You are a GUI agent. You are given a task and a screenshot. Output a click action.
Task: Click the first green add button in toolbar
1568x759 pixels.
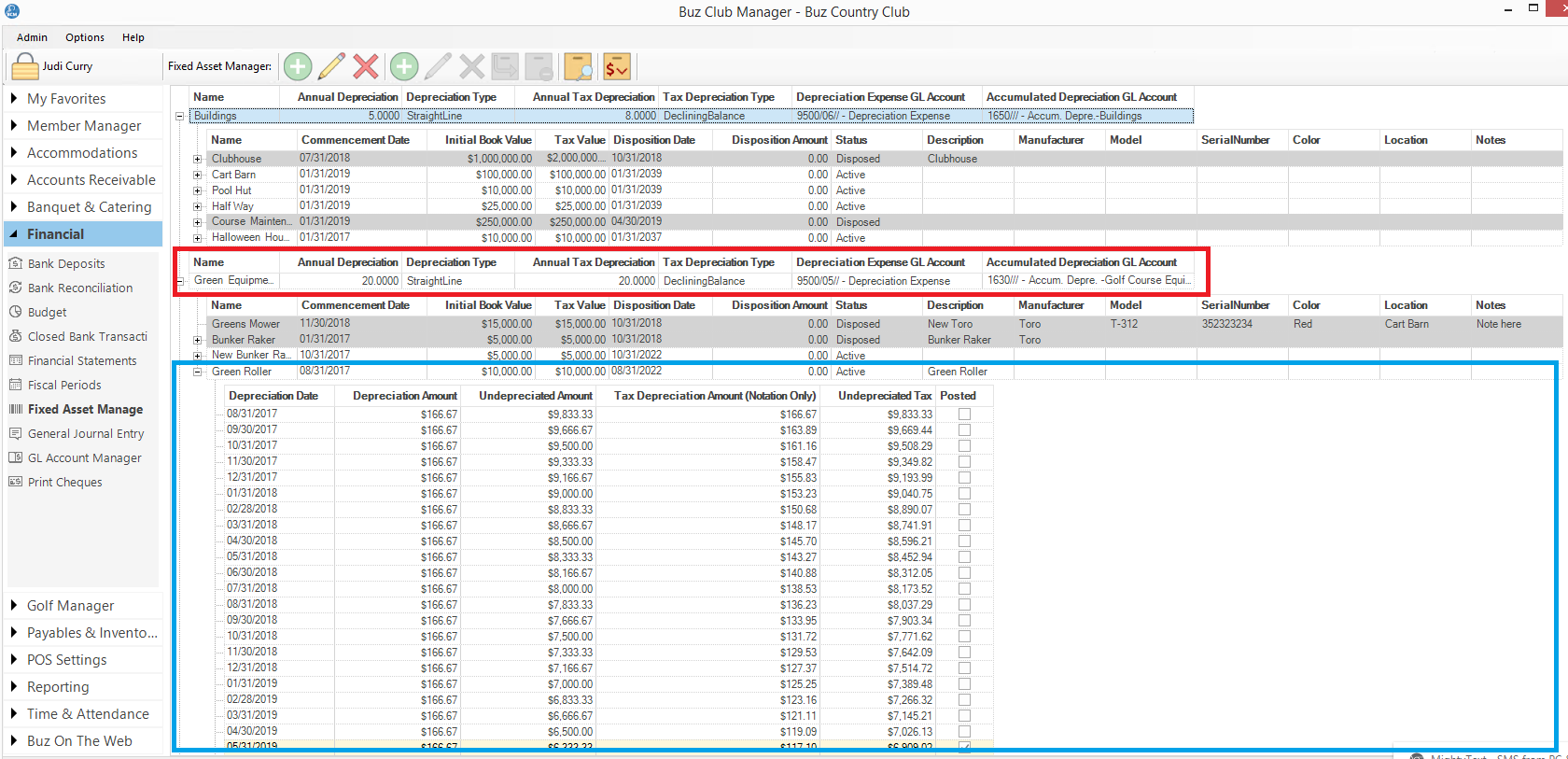(x=298, y=66)
